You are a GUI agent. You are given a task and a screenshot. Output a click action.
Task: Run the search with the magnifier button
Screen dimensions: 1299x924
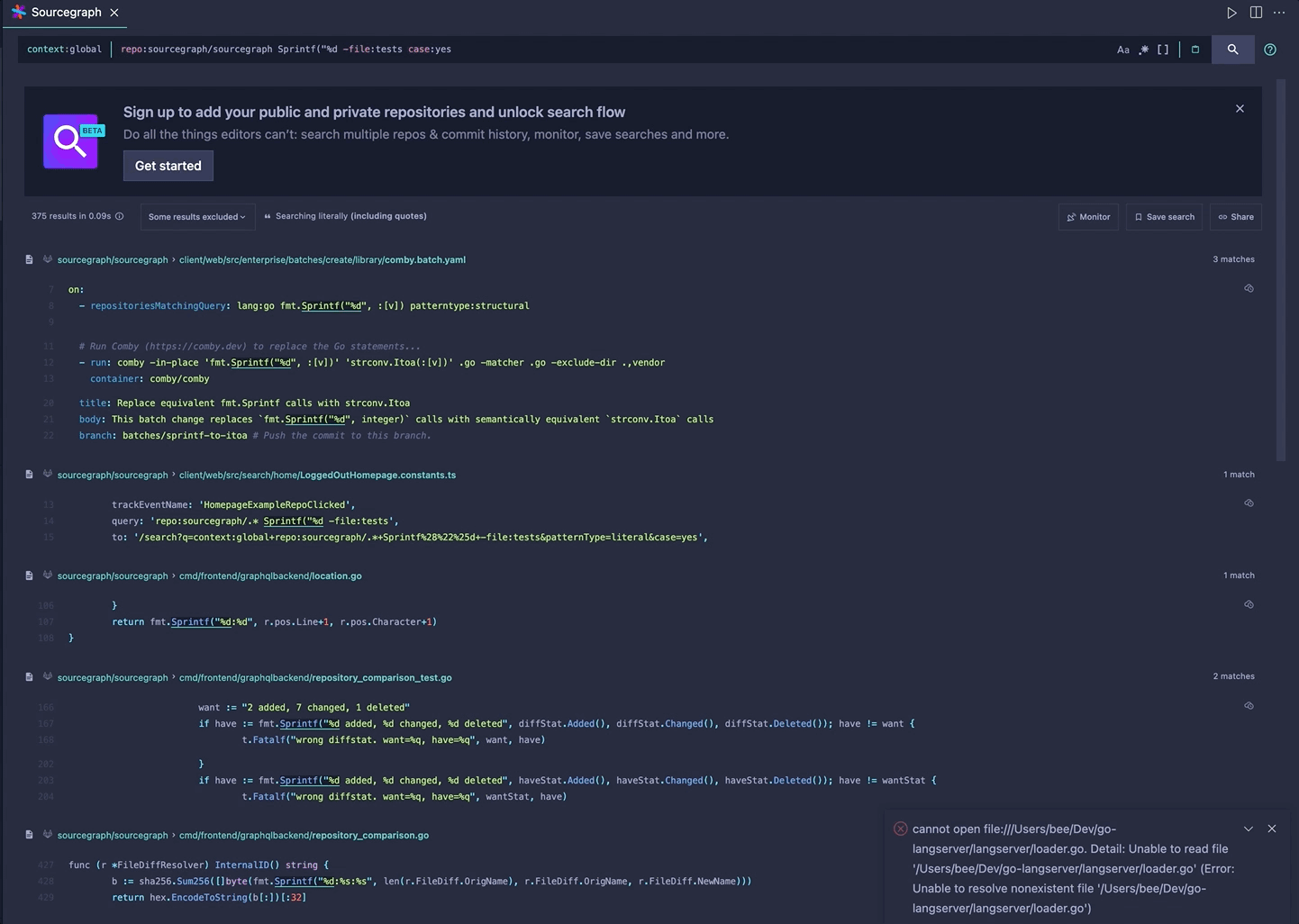coord(1232,50)
